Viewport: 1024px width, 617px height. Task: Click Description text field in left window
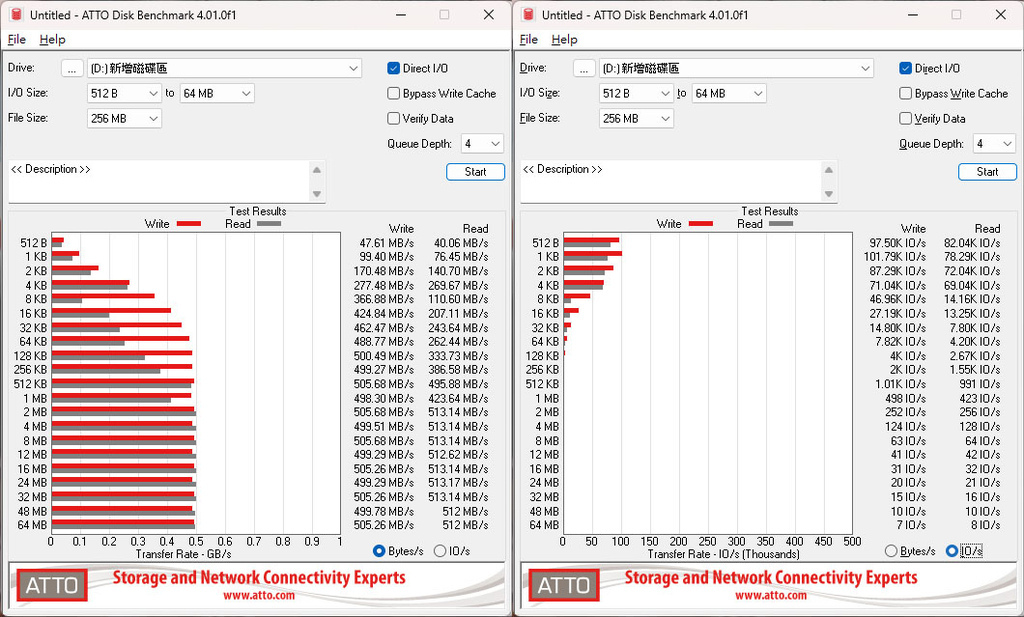tap(158, 182)
